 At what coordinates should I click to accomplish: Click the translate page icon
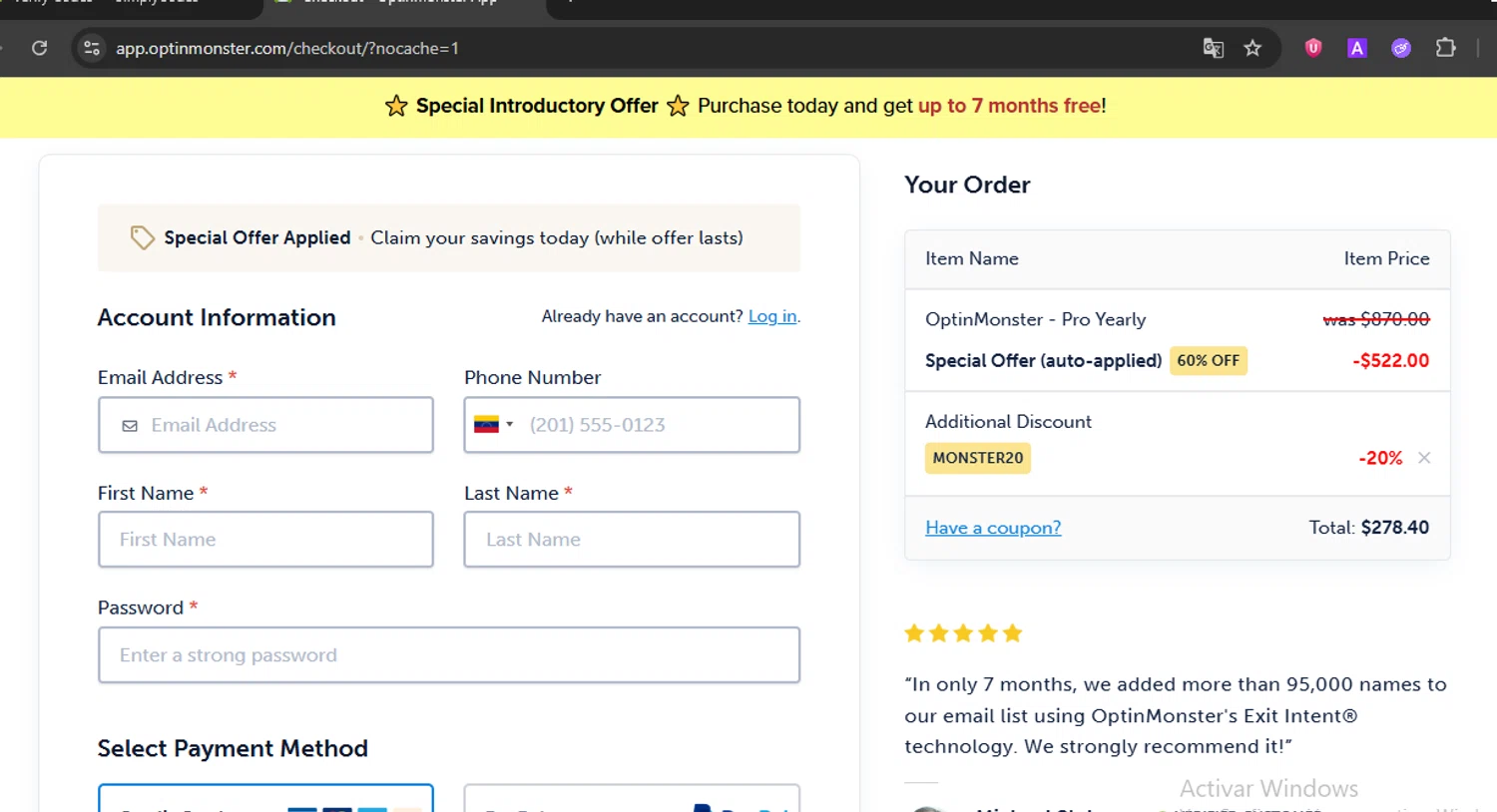click(1213, 48)
